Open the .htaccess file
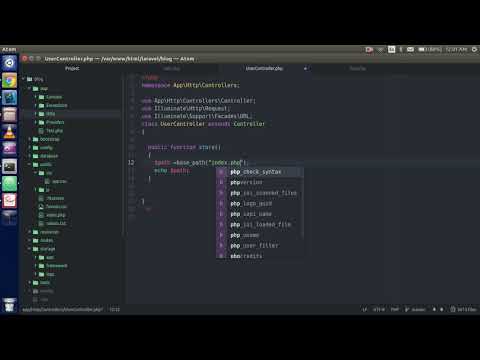The height and width of the screenshot is (360, 480). (55, 198)
